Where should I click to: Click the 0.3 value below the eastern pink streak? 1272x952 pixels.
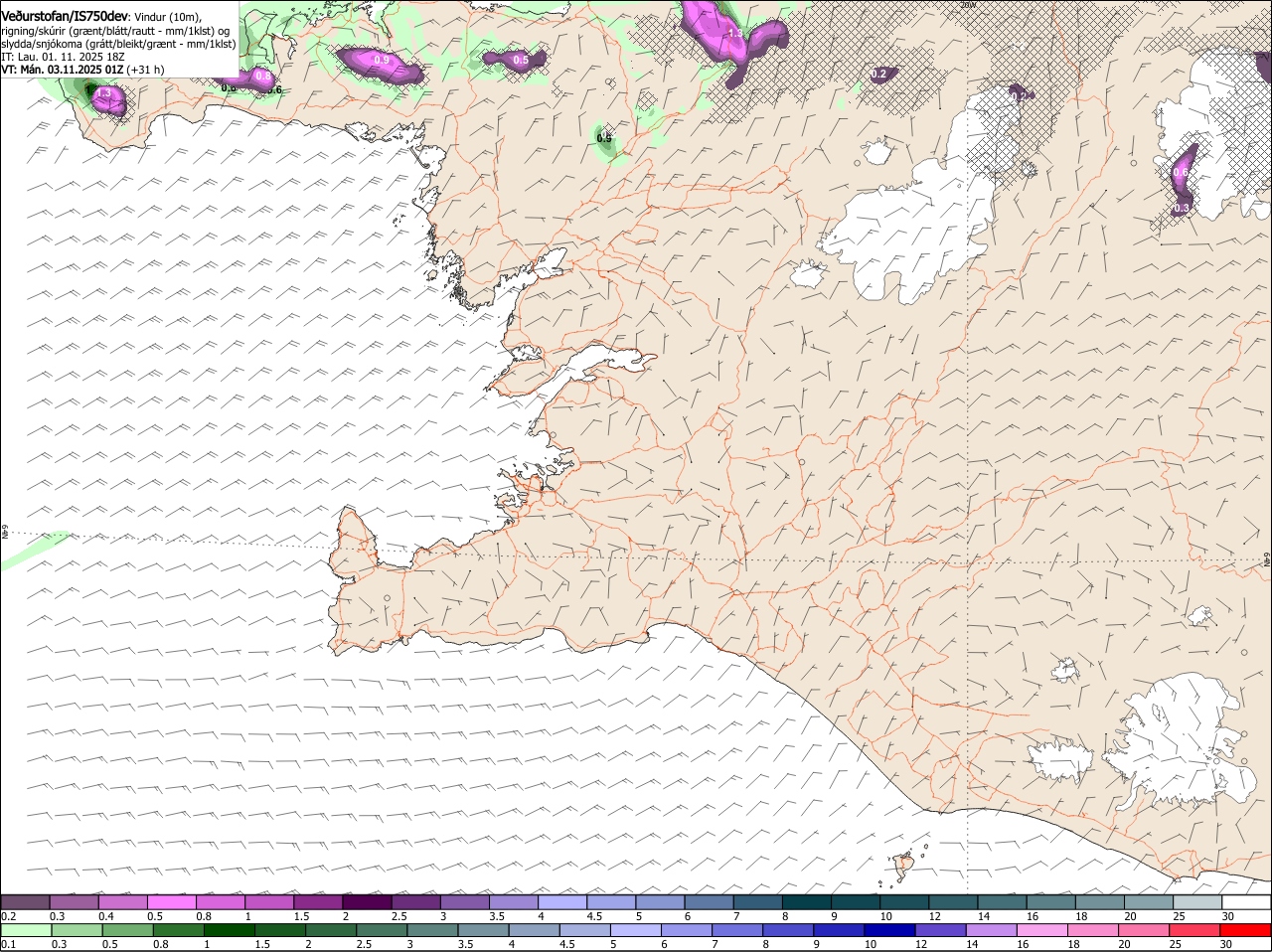tap(1182, 209)
